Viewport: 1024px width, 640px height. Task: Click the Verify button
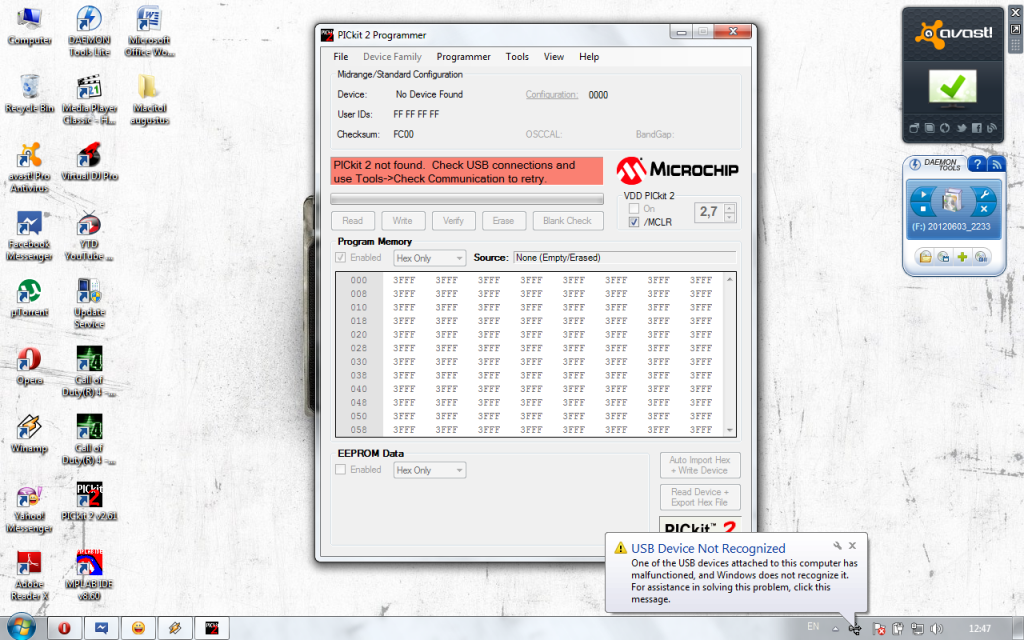[x=453, y=221]
